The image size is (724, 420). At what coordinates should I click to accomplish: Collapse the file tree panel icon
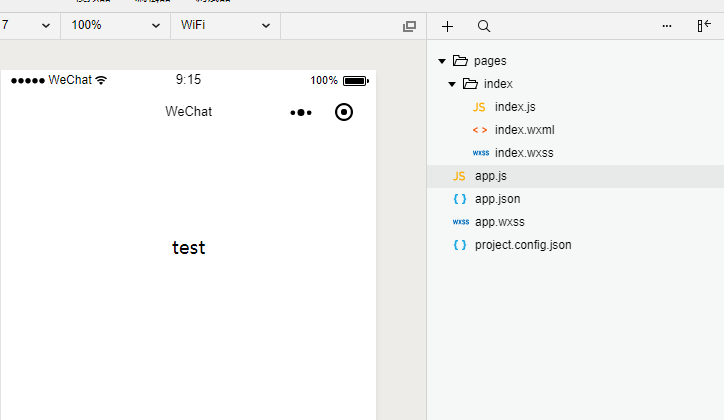coord(704,25)
